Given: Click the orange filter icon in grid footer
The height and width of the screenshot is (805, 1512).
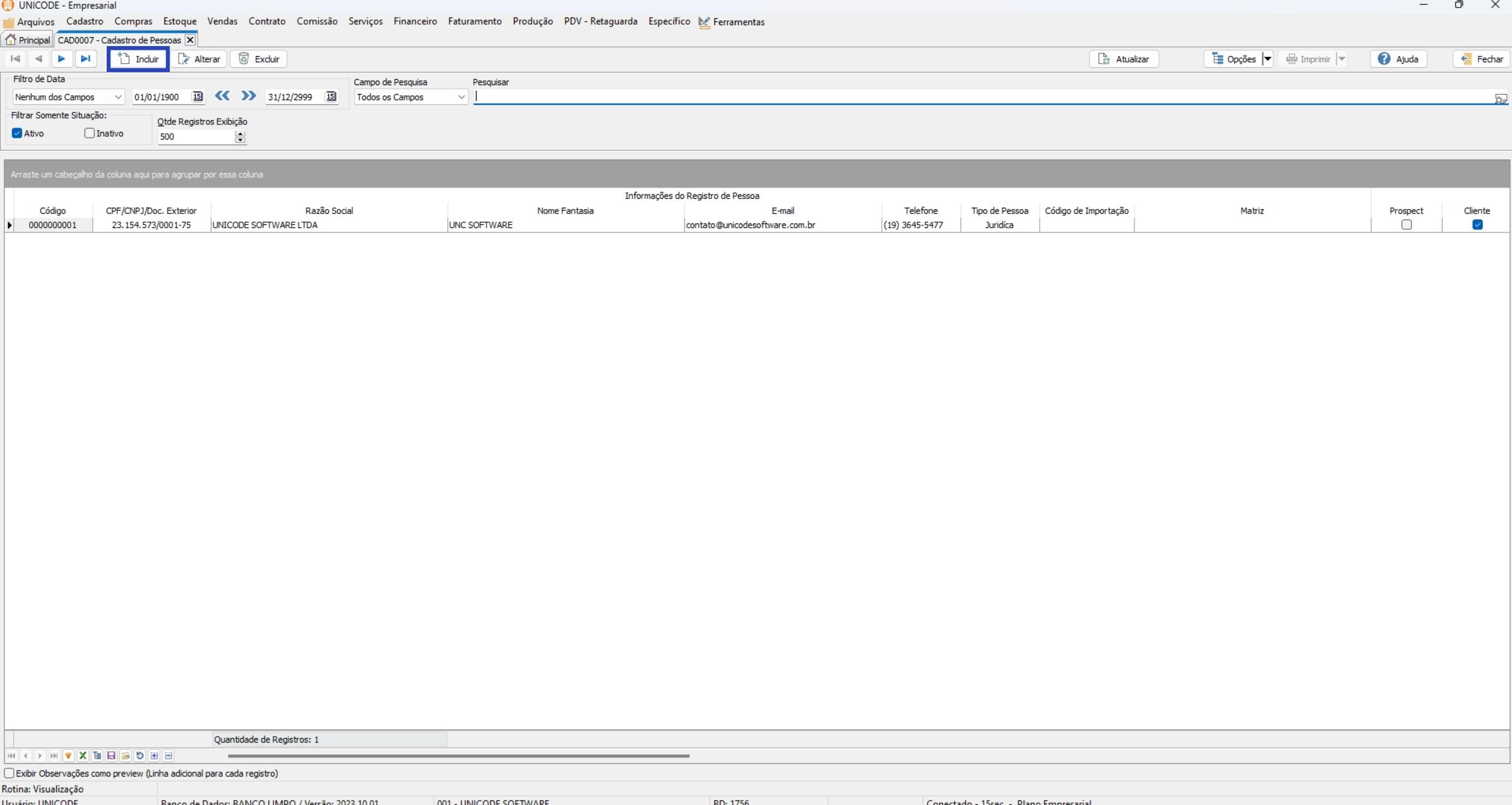Looking at the screenshot, I should tap(68, 756).
